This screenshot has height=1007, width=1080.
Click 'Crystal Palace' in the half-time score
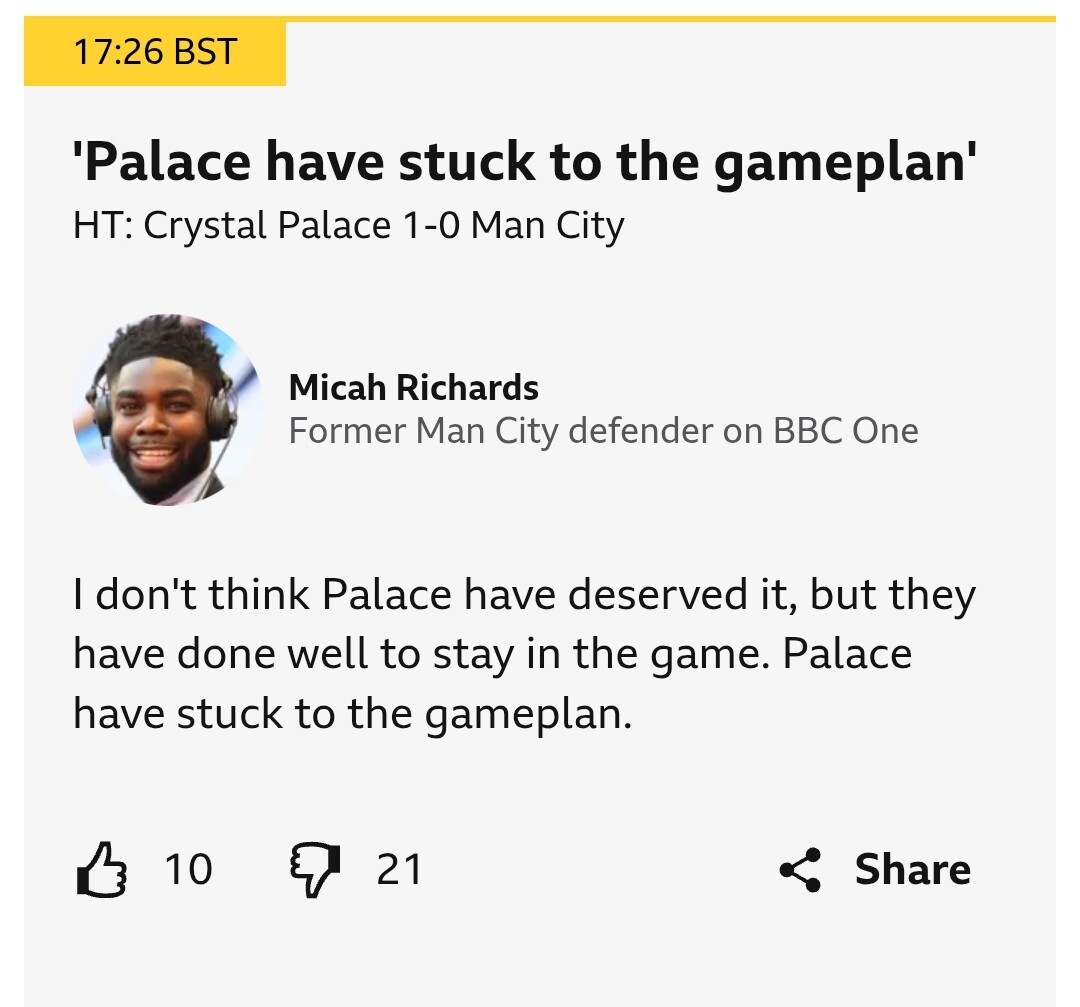click(267, 224)
